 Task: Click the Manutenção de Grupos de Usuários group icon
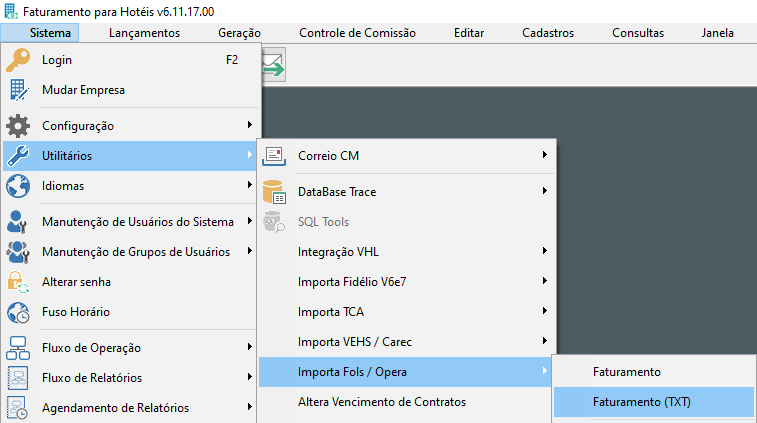[18, 252]
